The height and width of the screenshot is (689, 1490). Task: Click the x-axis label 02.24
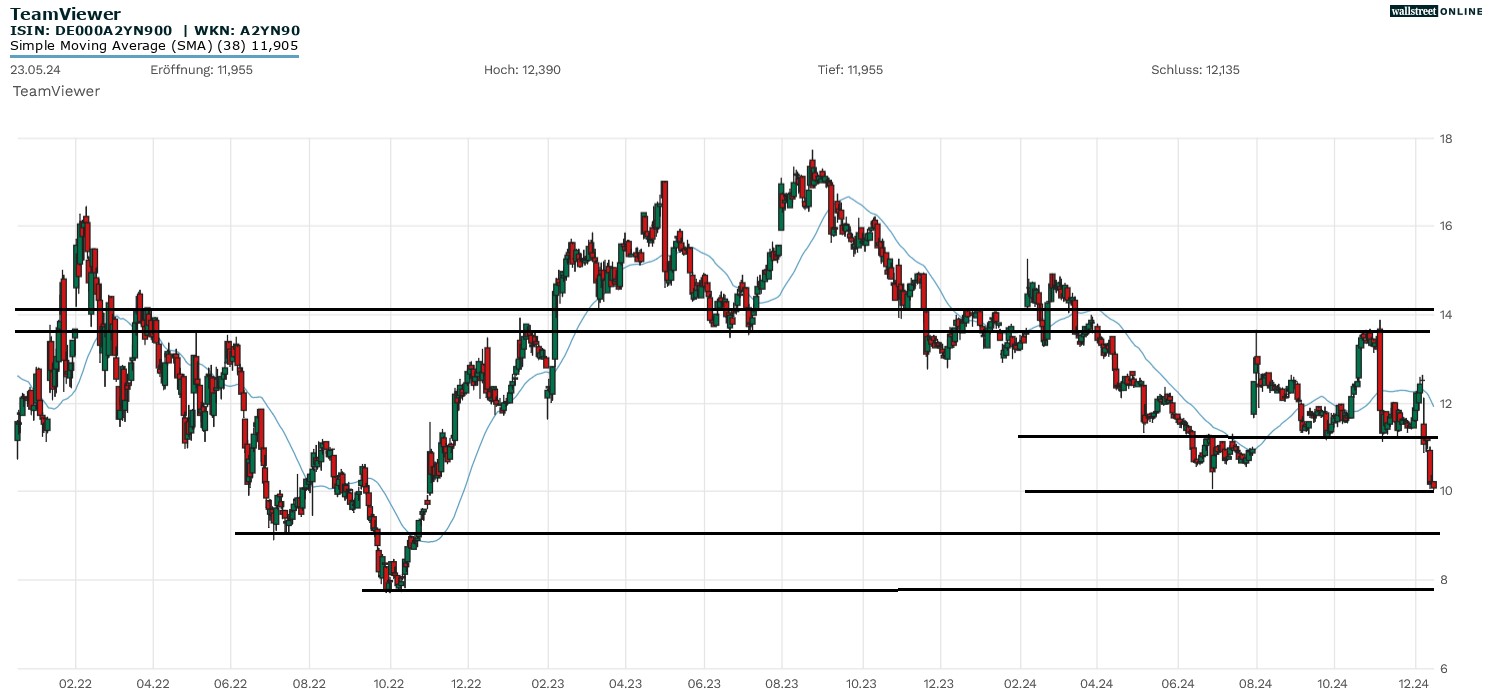1020,684
